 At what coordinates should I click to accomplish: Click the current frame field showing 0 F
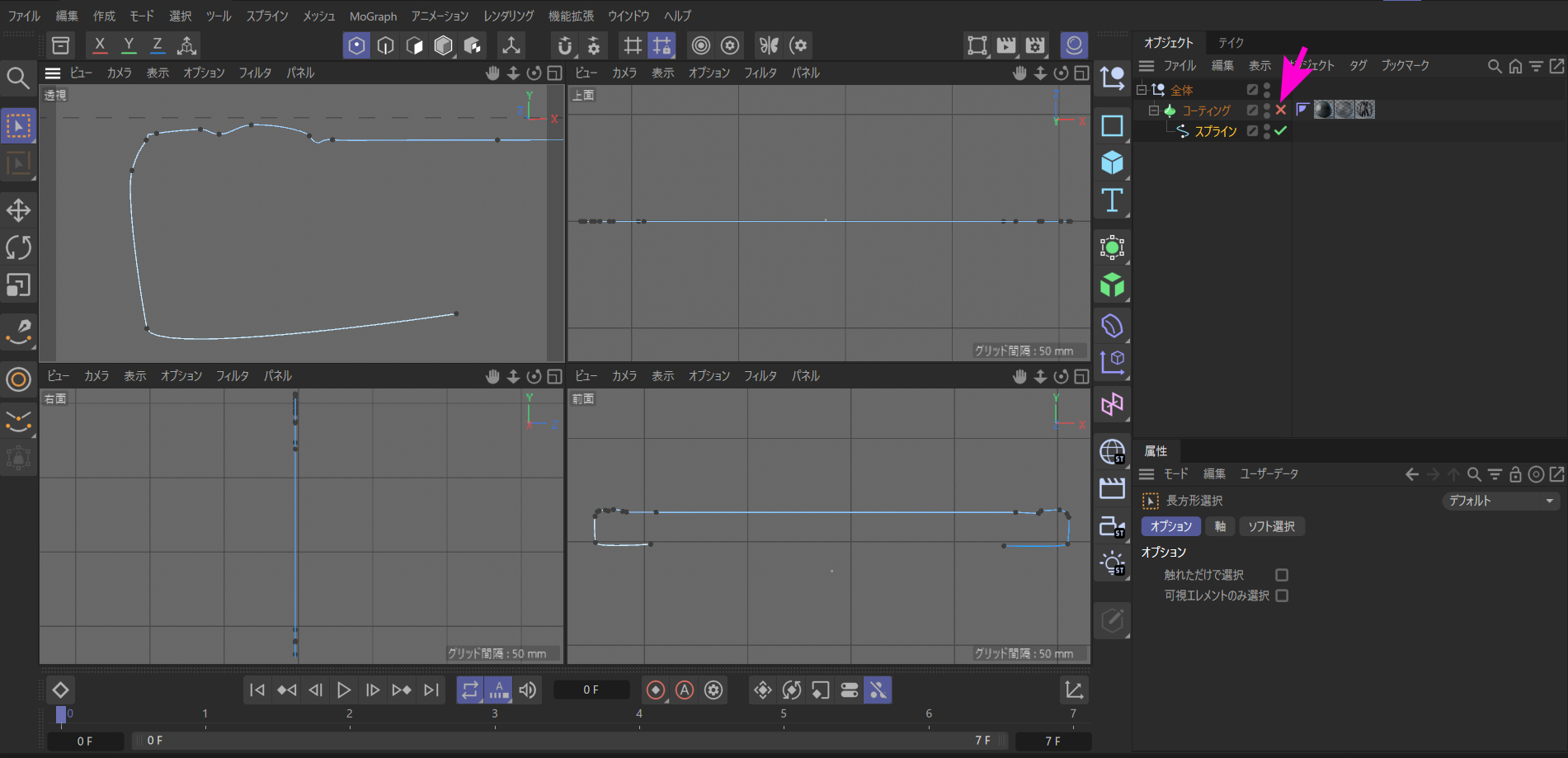[x=591, y=690]
